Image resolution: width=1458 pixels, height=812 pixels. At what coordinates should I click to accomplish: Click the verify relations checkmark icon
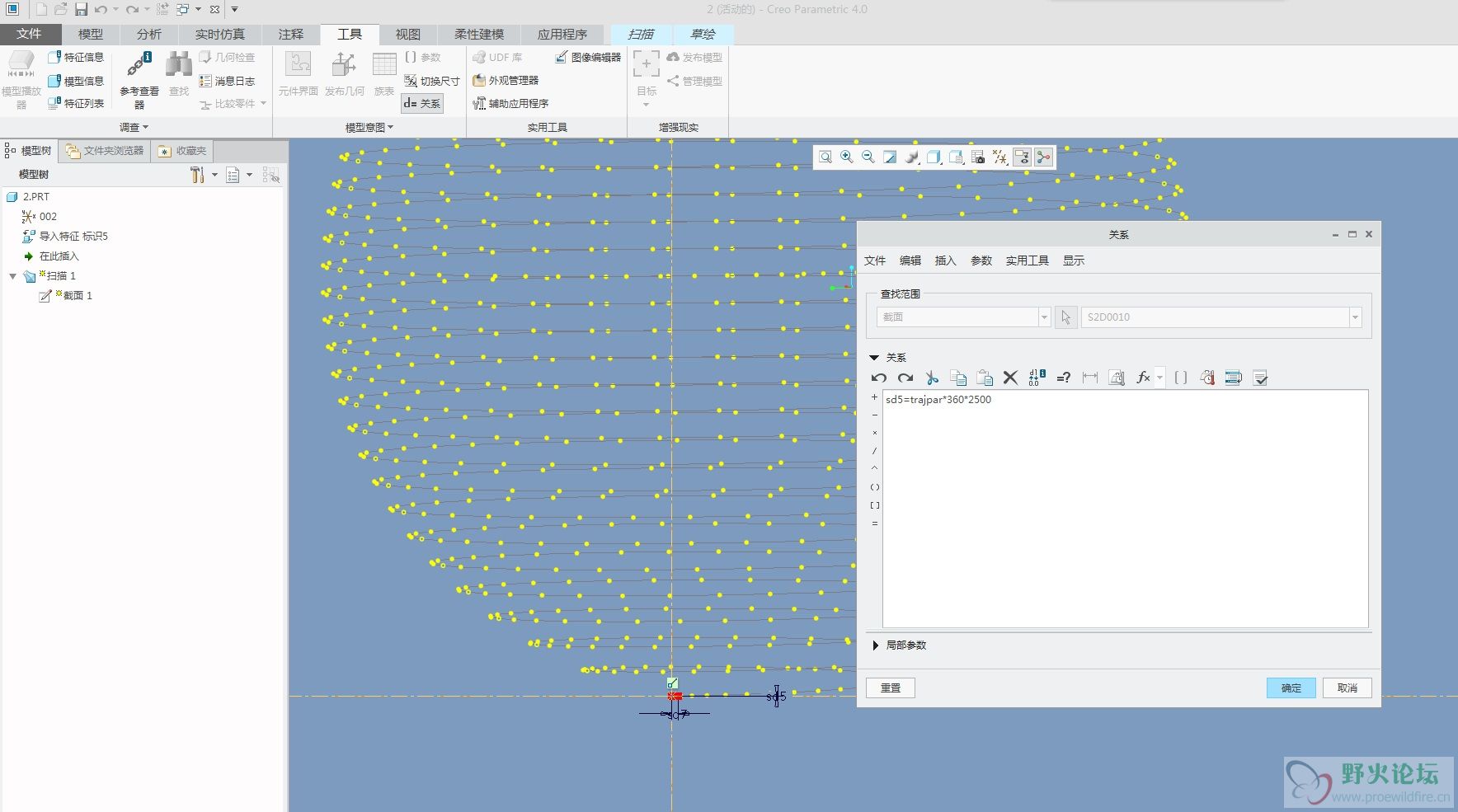1260,378
